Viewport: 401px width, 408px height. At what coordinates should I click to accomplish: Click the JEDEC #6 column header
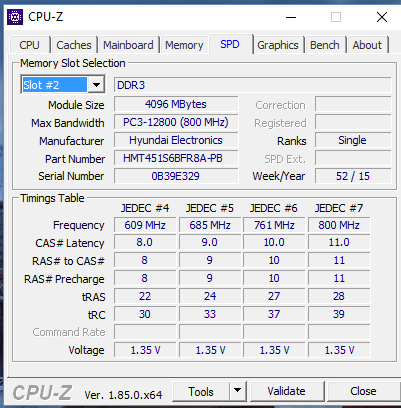pyautogui.click(x=274, y=208)
